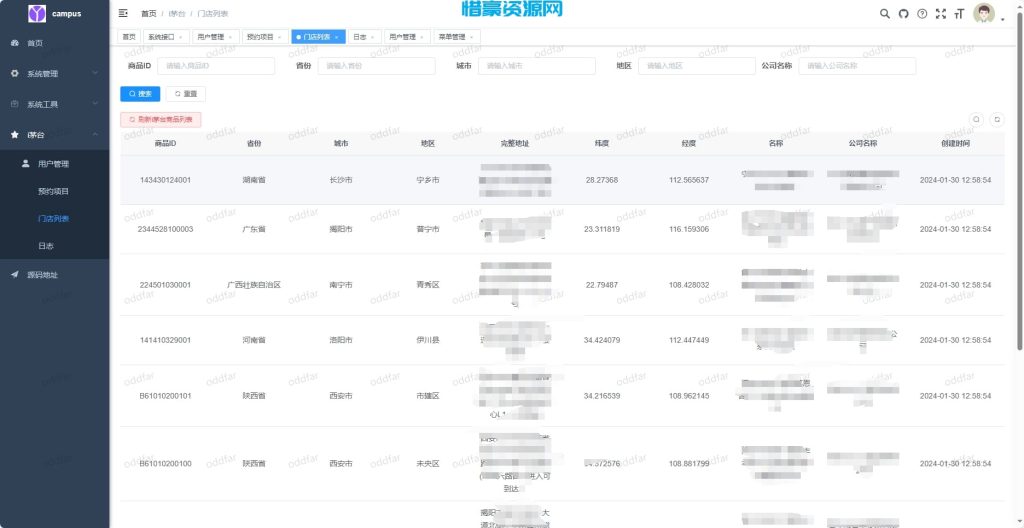The height and width of the screenshot is (528, 1024).
Task: Open the help question-mark icon
Action: (922, 14)
